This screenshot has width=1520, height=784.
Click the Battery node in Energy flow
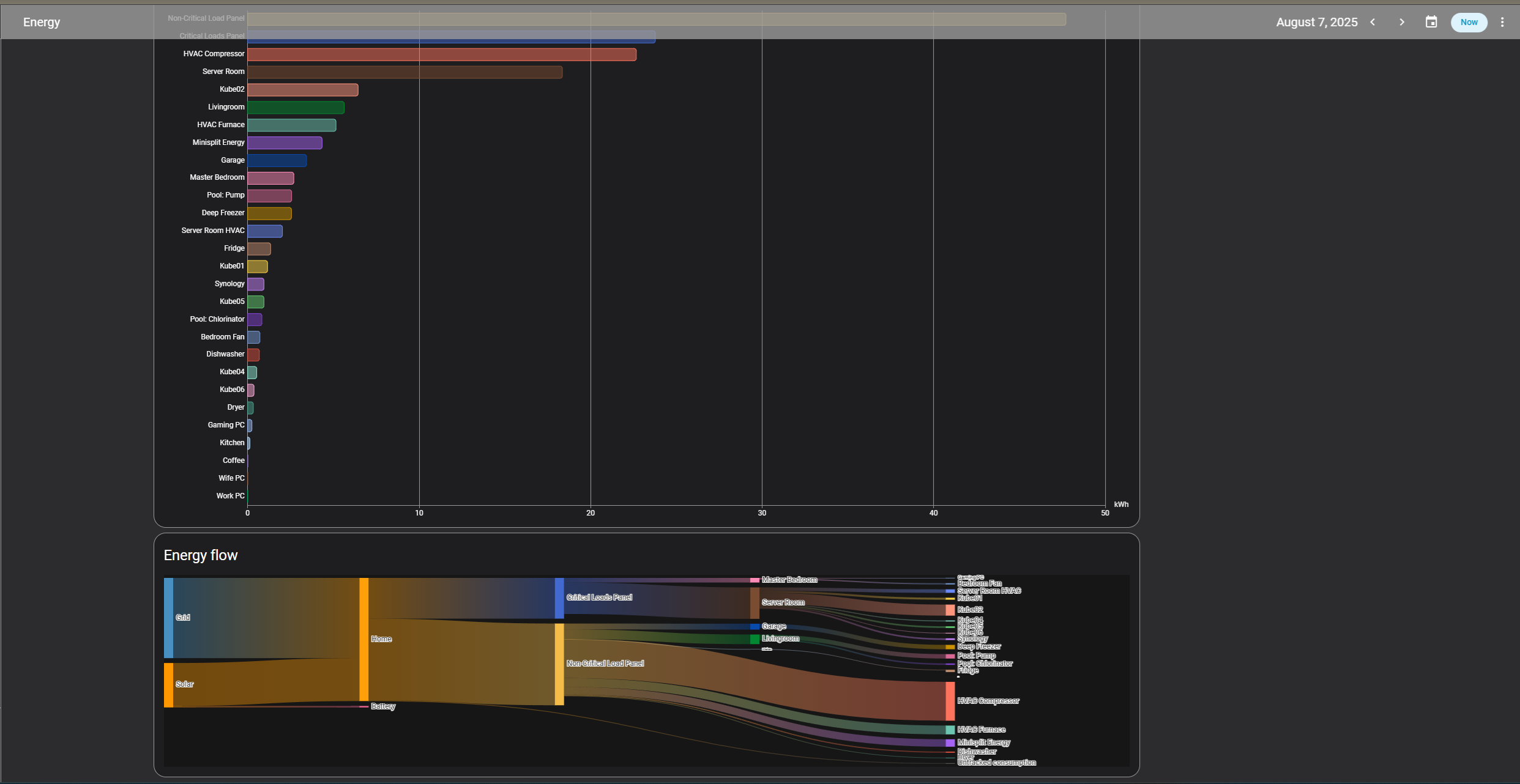(x=363, y=706)
